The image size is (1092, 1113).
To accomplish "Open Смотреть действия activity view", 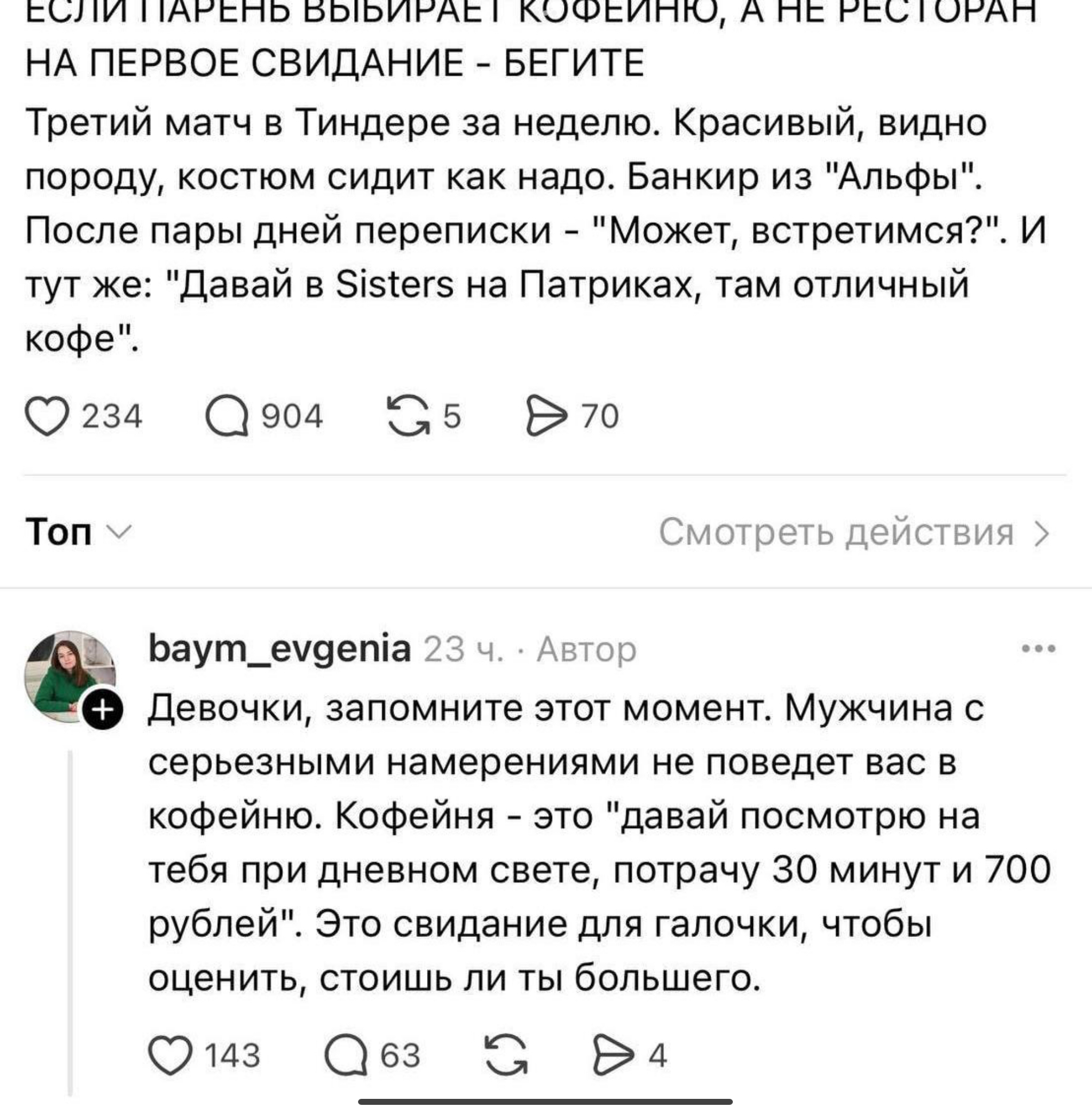I will pyautogui.click(x=836, y=533).
